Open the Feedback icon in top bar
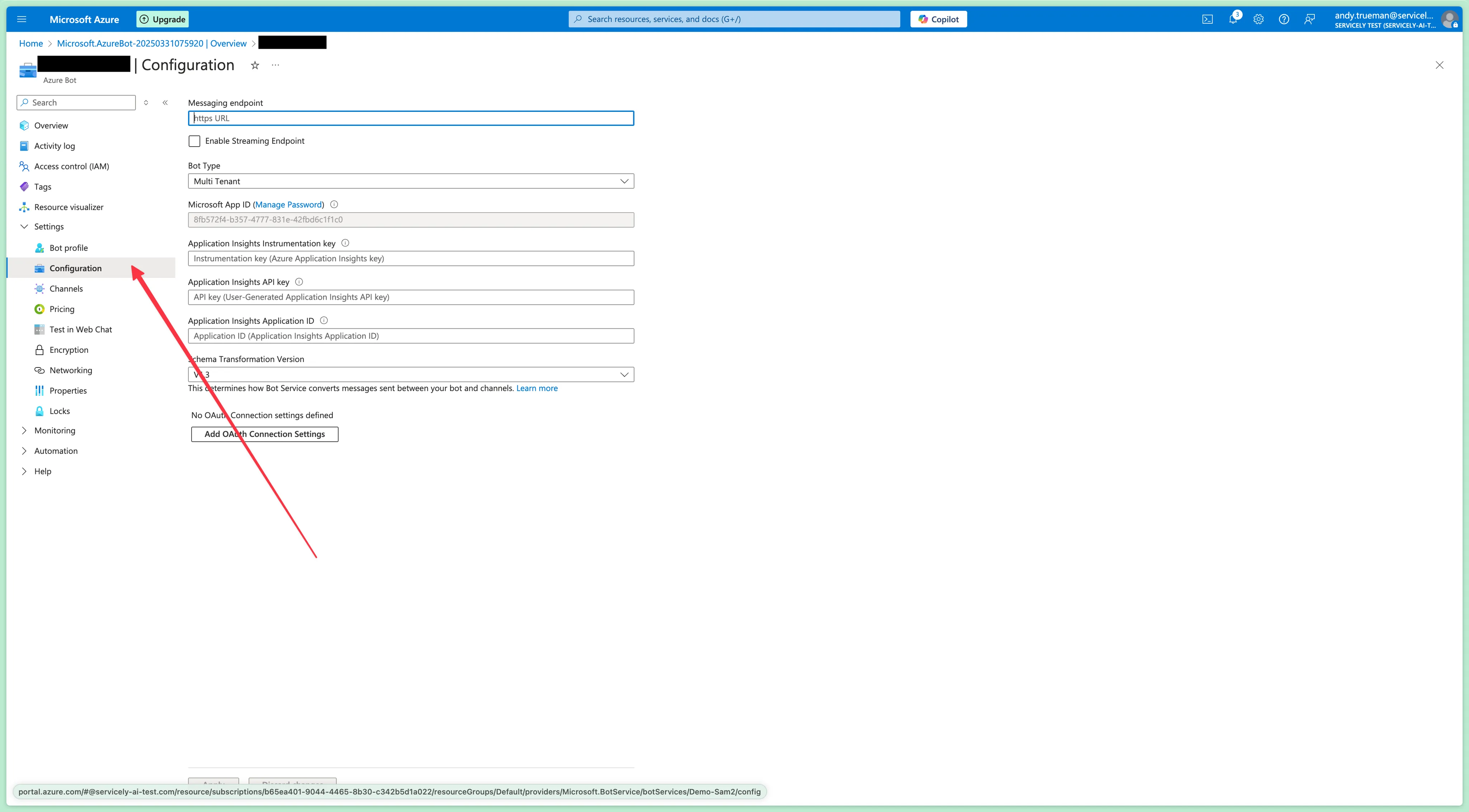Viewport: 1469px width, 812px height. point(1309,19)
